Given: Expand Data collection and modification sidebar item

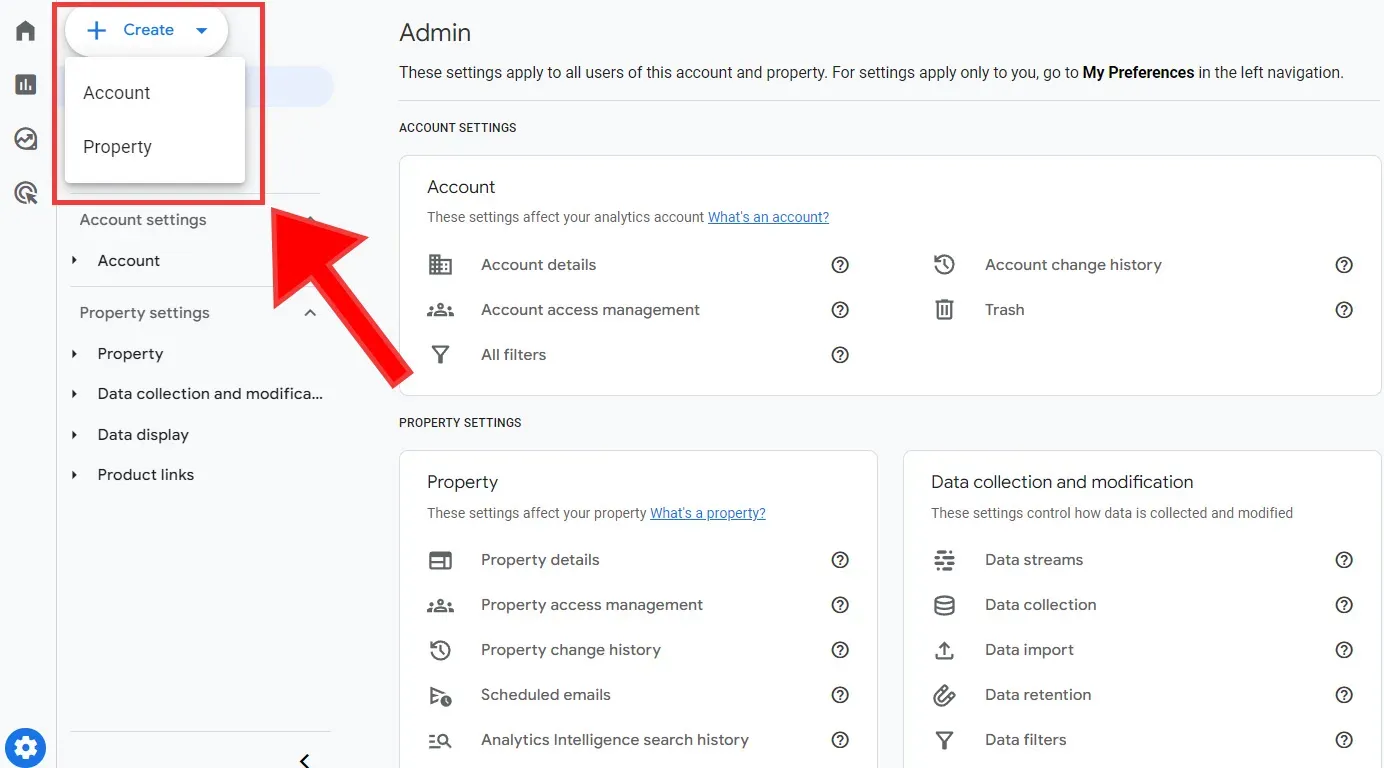Looking at the screenshot, I should (x=75, y=394).
